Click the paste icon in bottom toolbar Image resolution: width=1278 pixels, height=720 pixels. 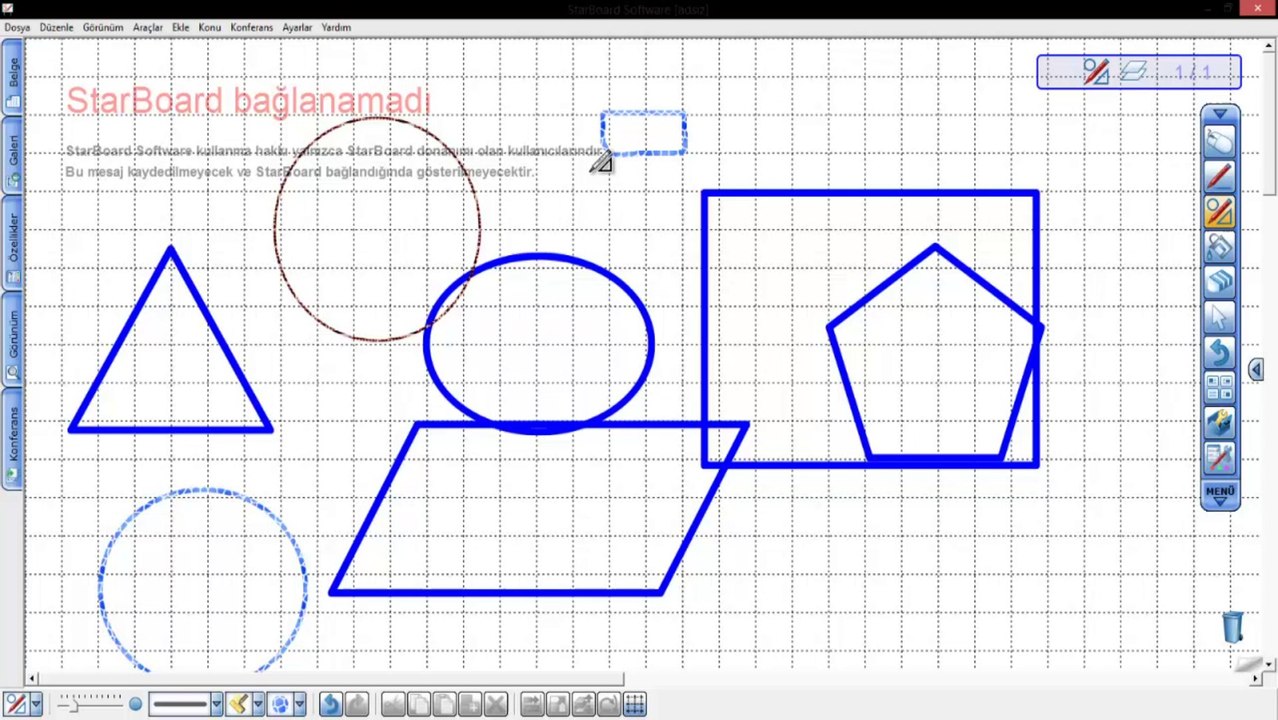coord(444,704)
